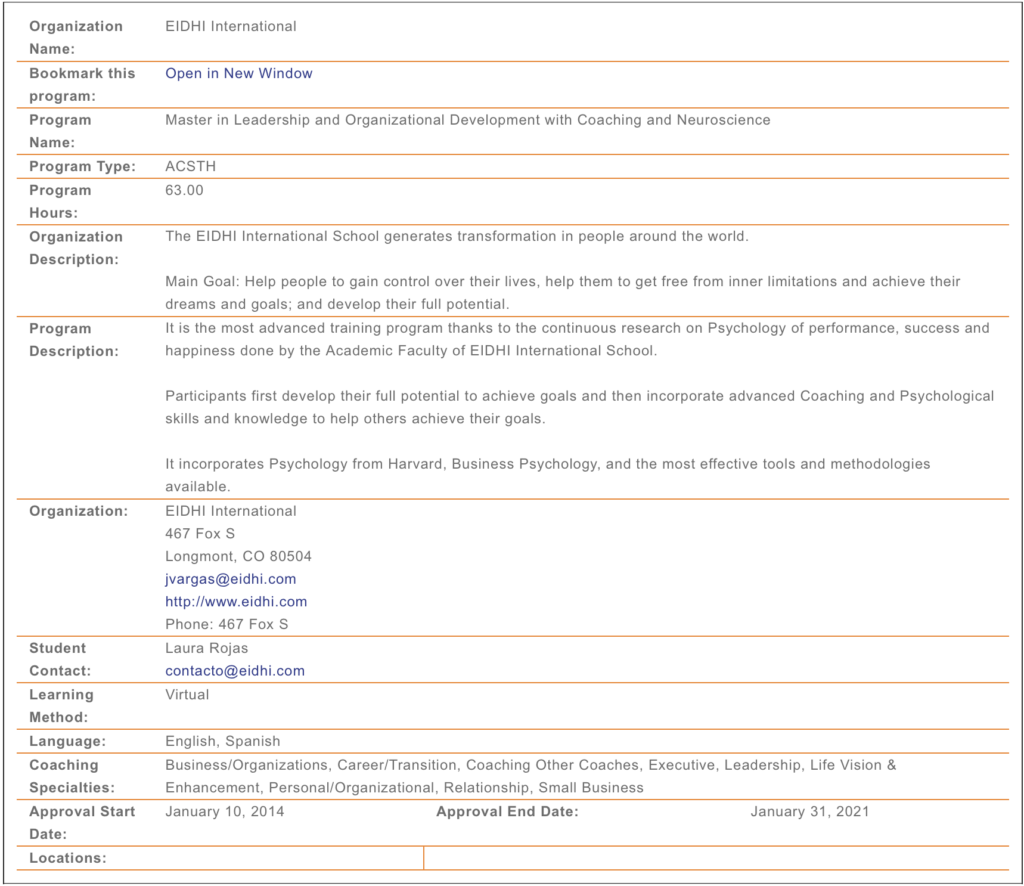Click the paragraph beginning 'It is the most advanced'
1024x886 pixels.
pyautogui.click(x=577, y=340)
